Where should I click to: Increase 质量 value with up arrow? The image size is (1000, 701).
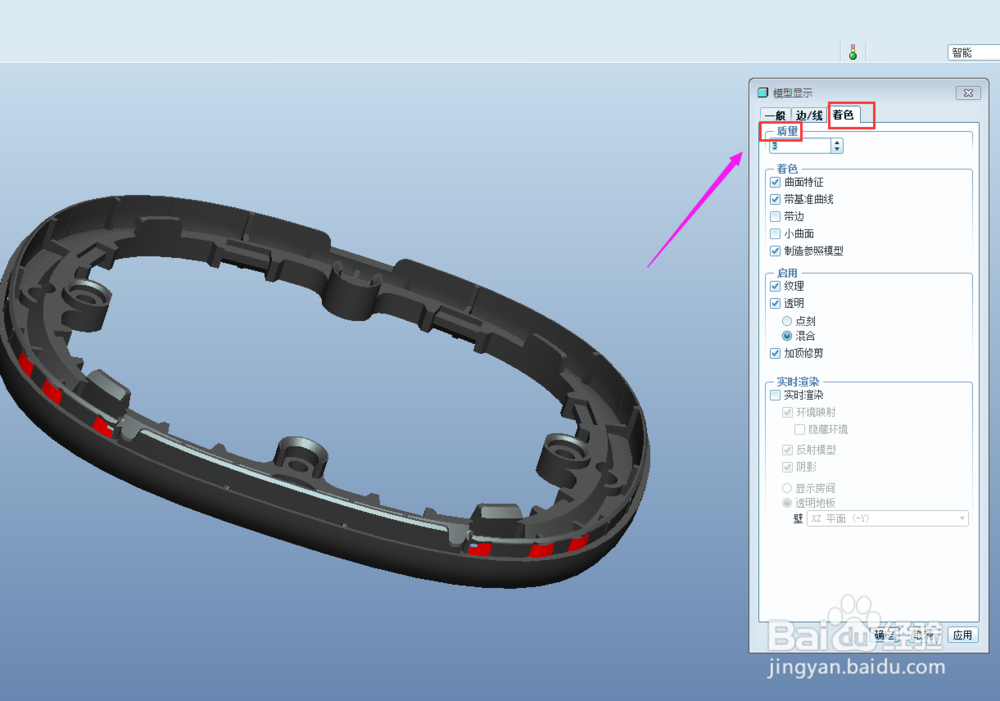pyautogui.click(x=837, y=142)
